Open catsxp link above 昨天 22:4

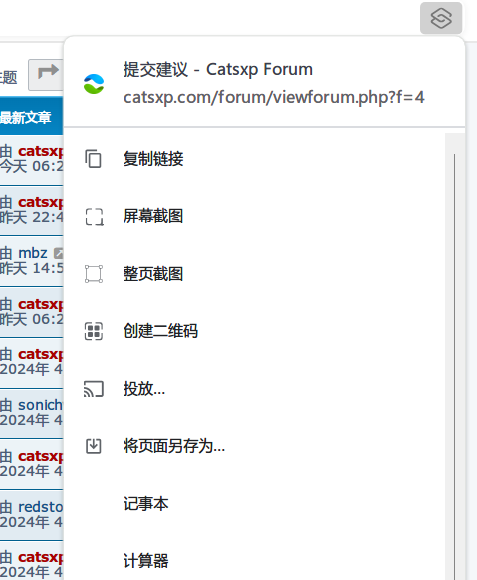(x=41, y=202)
